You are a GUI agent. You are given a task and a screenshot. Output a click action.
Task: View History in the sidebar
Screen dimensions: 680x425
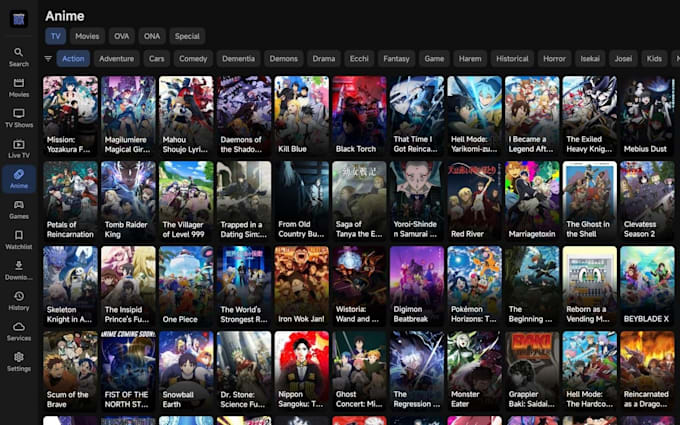pyautogui.click(x=19, y=301)
